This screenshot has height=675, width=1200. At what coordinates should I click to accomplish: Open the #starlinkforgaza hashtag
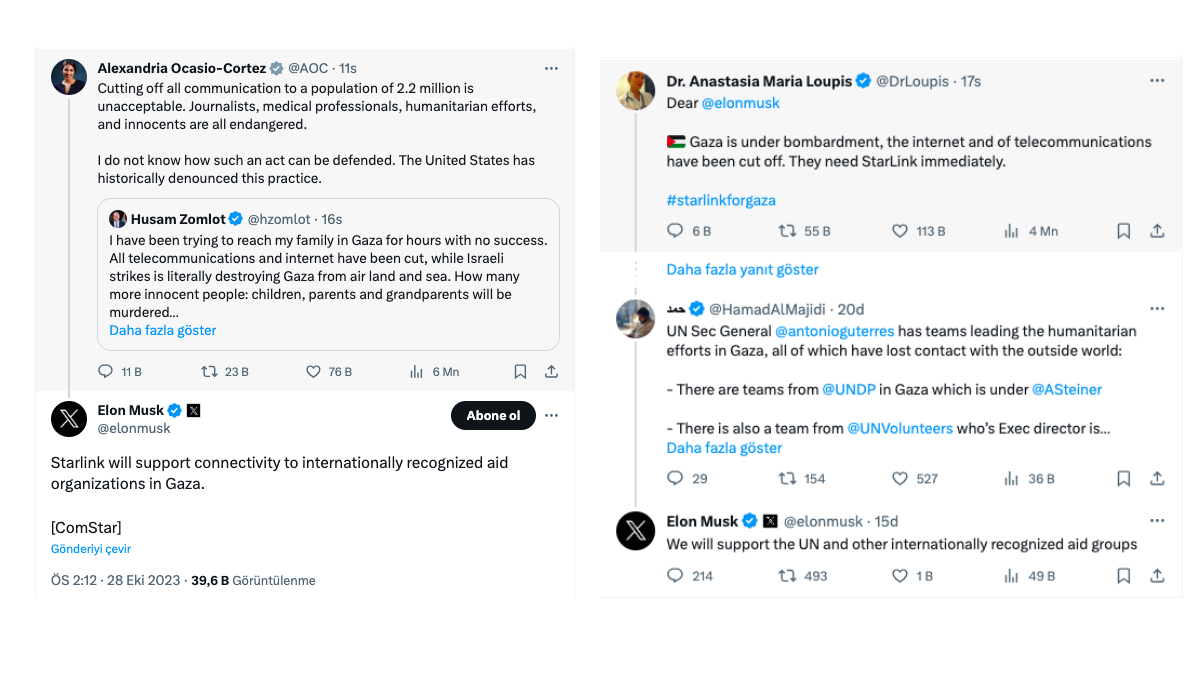[x=721, y=200]
